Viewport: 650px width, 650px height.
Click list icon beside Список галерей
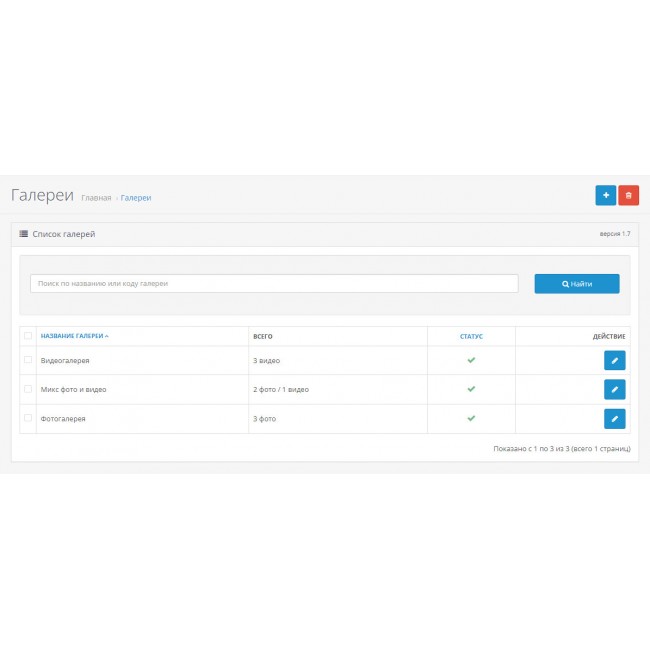pos(24,234)
